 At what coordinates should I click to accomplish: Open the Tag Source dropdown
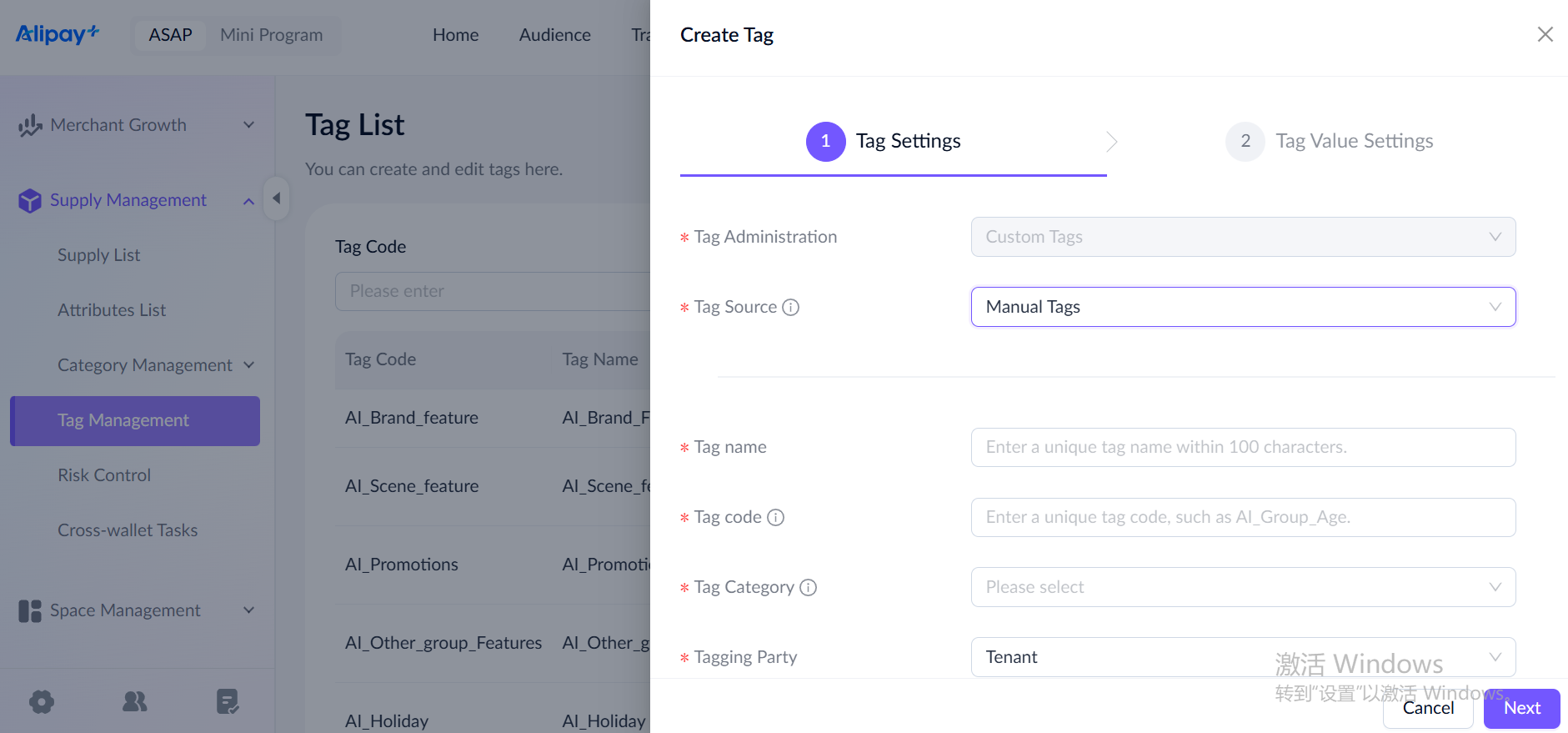pyautogui.click(x=1242, y=307)
